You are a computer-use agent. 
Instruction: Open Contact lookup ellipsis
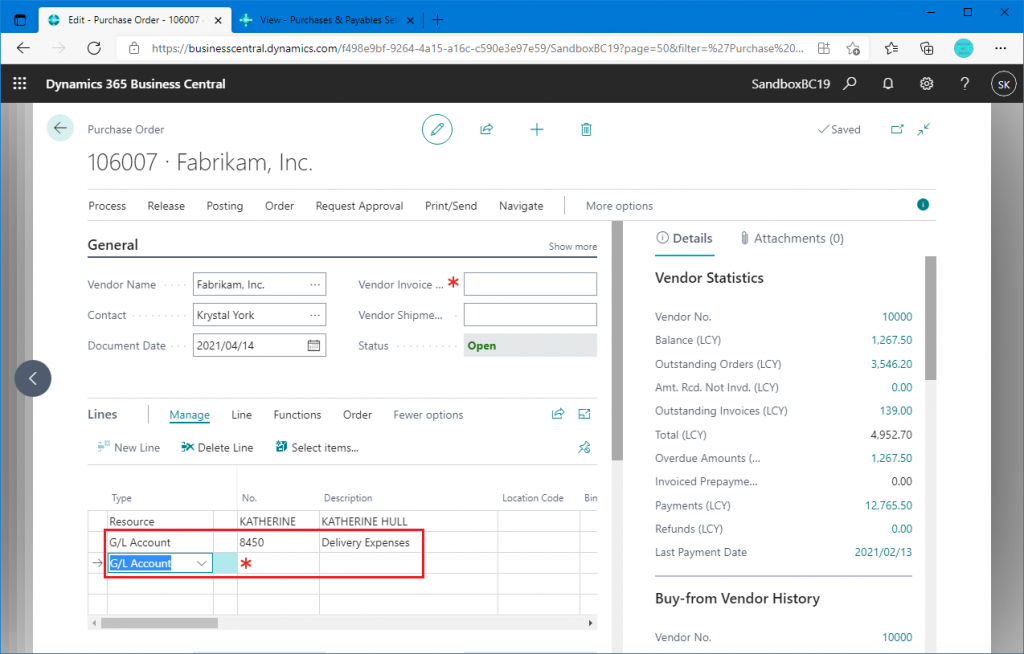315,315
